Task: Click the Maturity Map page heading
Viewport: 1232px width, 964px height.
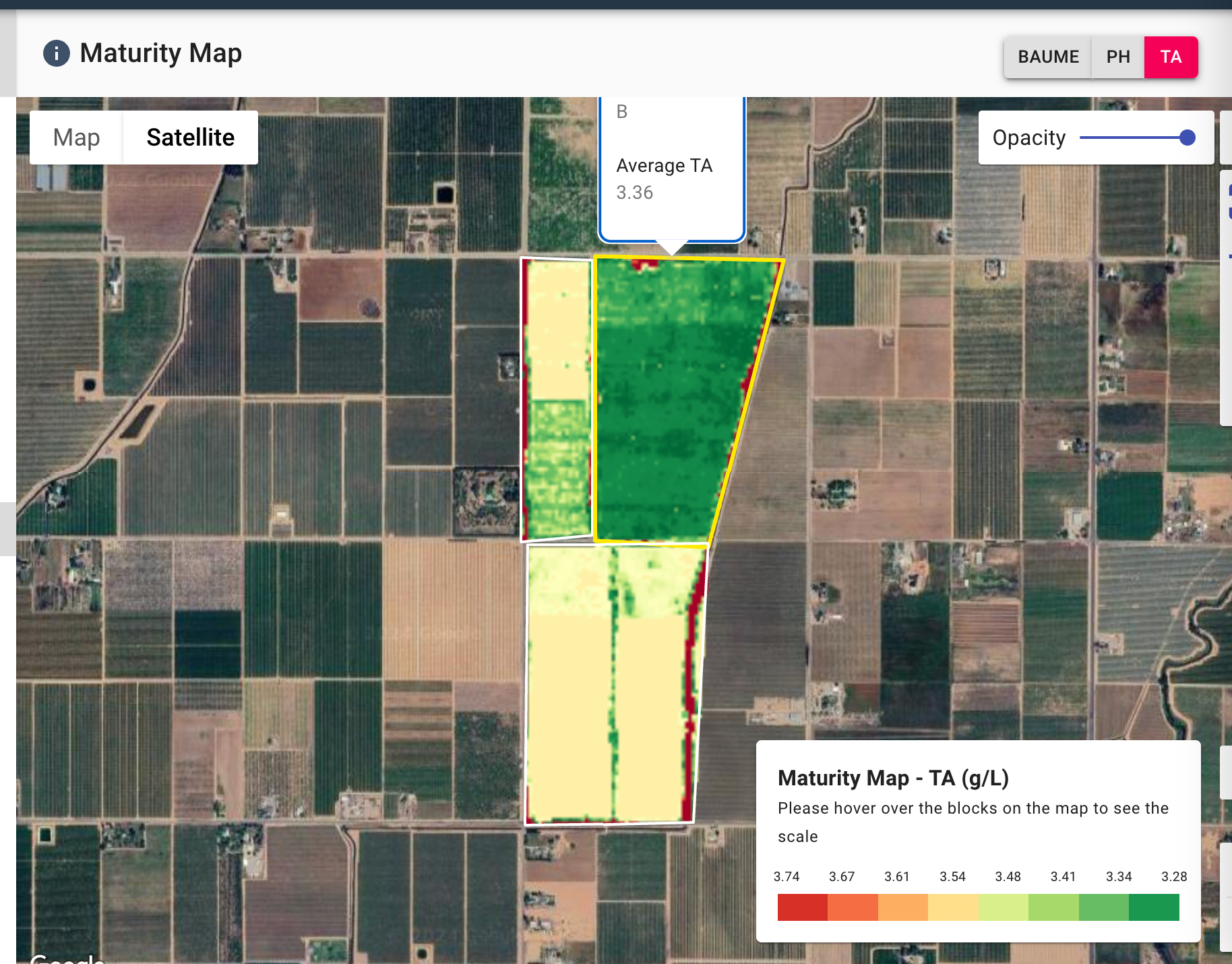Action: [160, 53]
